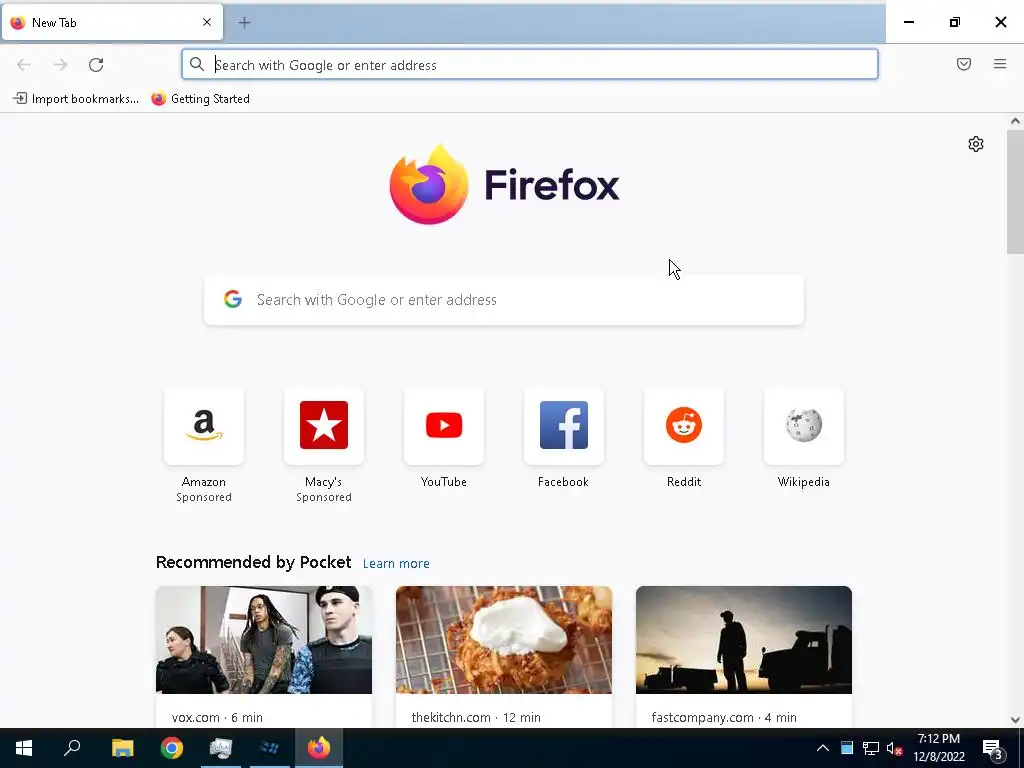Click the 'fastcompany.com · 4 min' text
This screenshot has height=768, width=1024.
pos(724,717)
